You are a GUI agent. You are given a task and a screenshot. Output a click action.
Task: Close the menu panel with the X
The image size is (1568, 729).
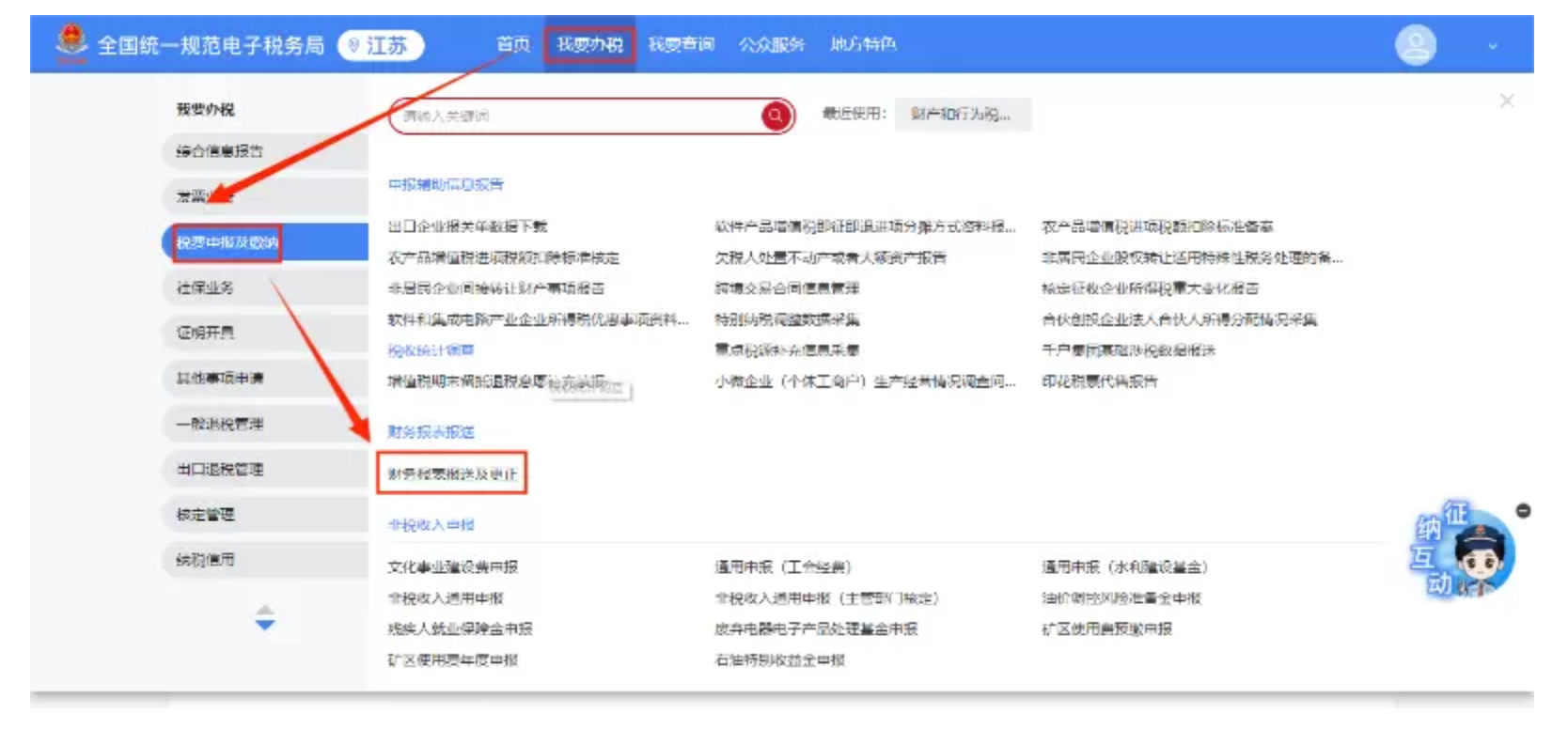pyautogui.click(x=1507, y=101)
